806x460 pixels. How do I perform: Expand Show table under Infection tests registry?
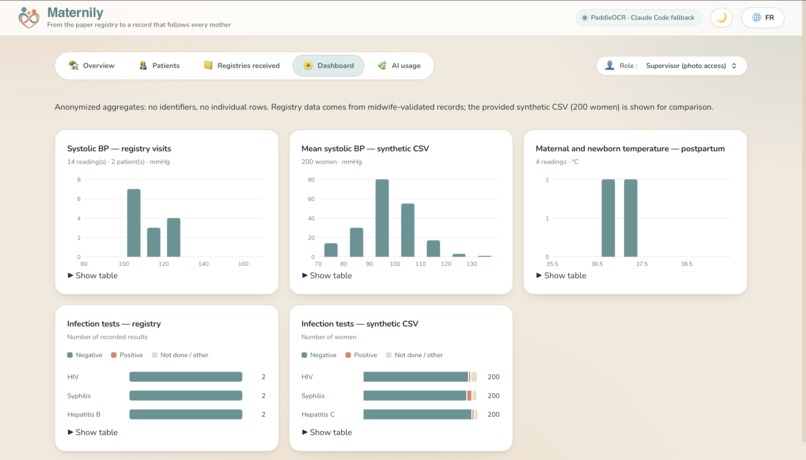pos(93,432)
